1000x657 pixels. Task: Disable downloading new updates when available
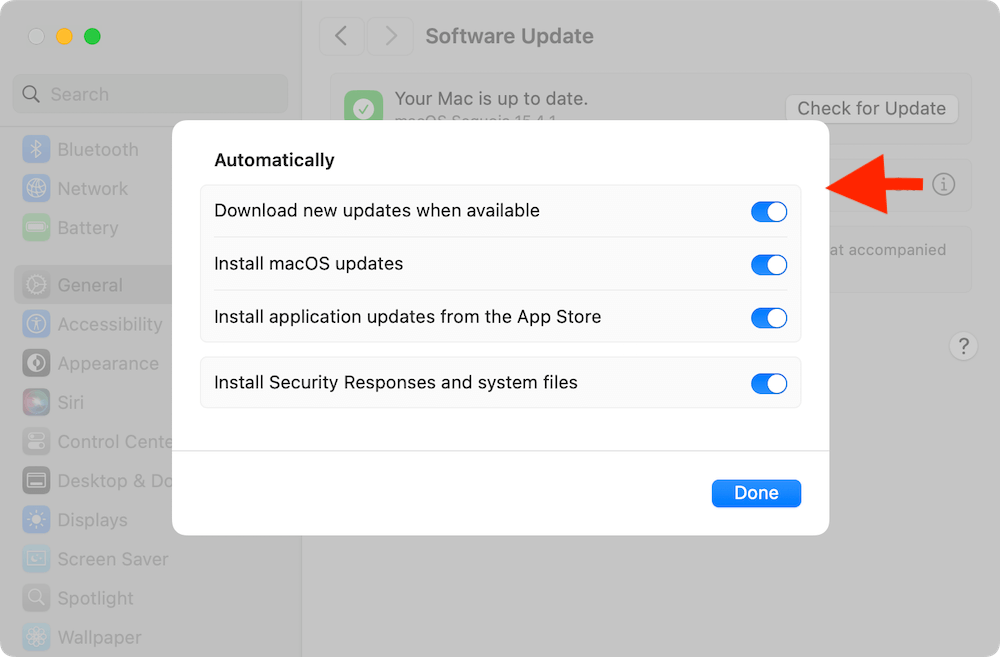769,211
